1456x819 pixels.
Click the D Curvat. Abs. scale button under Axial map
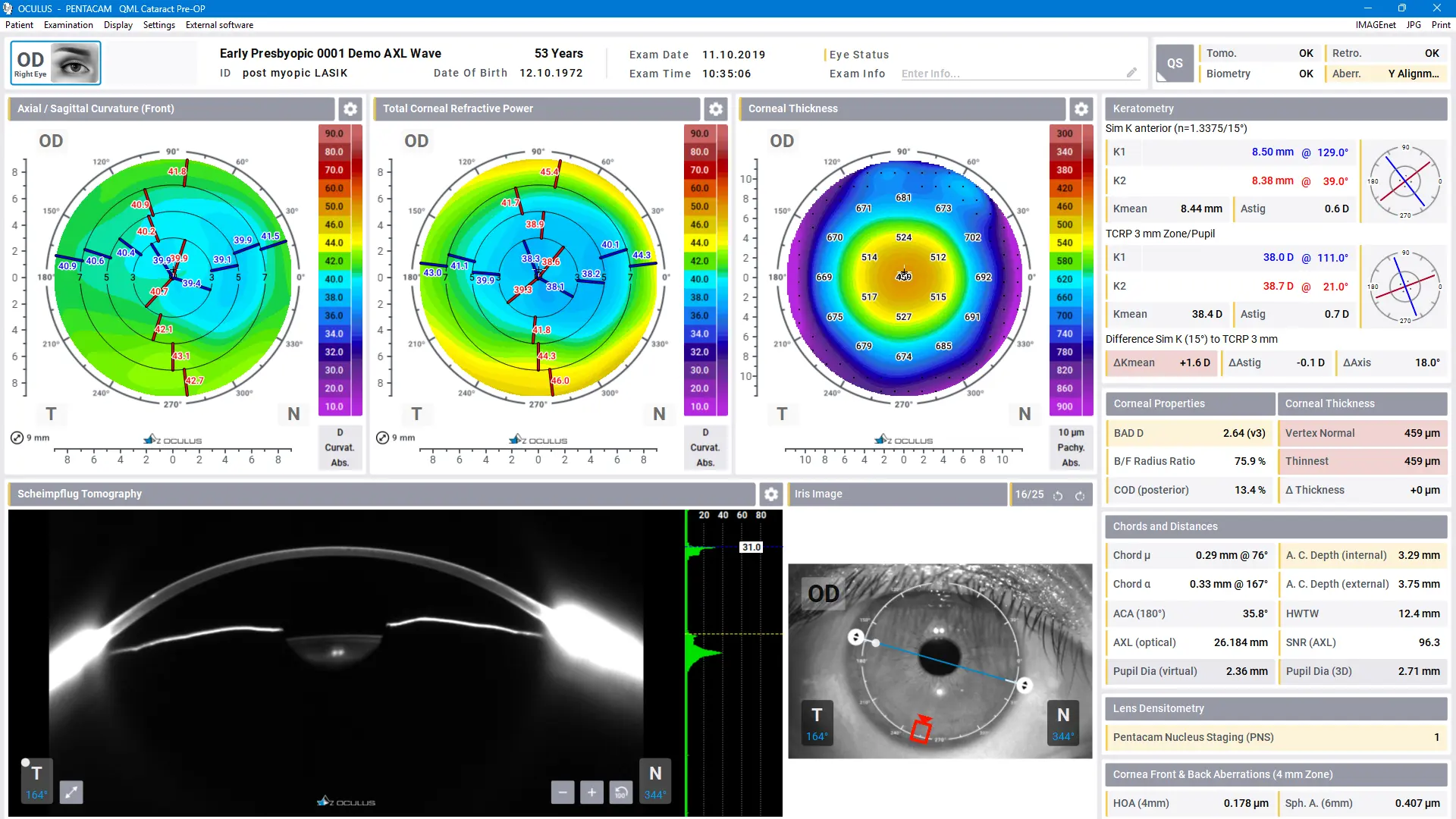tap(340, 447)
